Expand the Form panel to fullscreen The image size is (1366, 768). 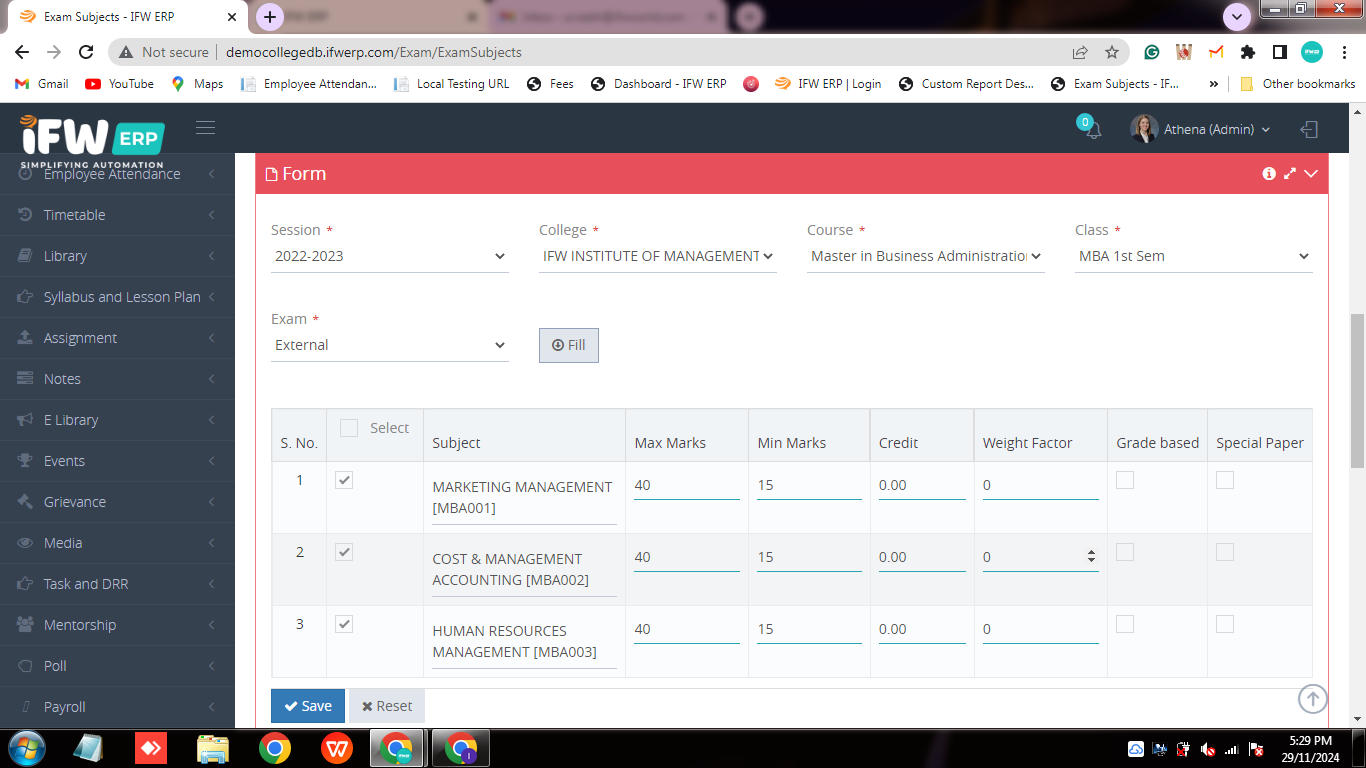[x=1290, y=173]
